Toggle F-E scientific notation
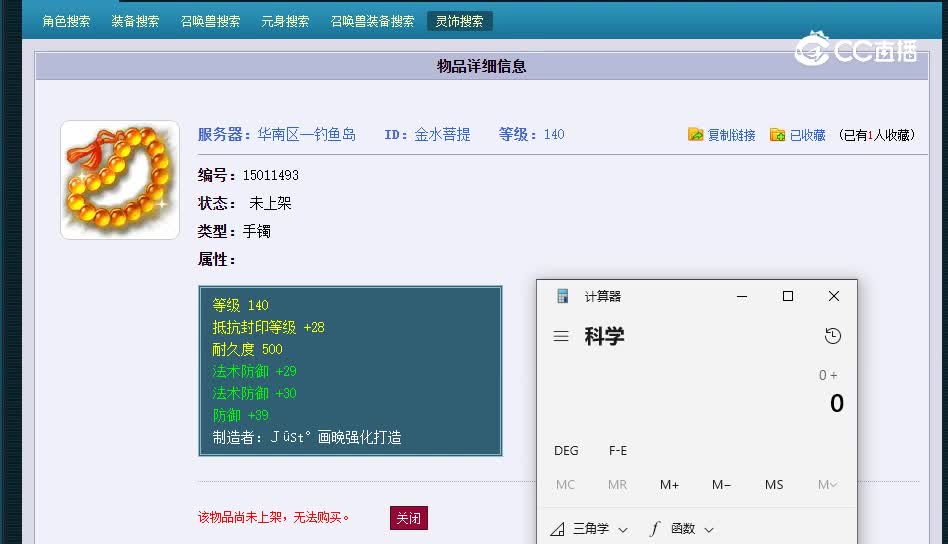Viewport: 948px width, 544px height. click(618, 451)
